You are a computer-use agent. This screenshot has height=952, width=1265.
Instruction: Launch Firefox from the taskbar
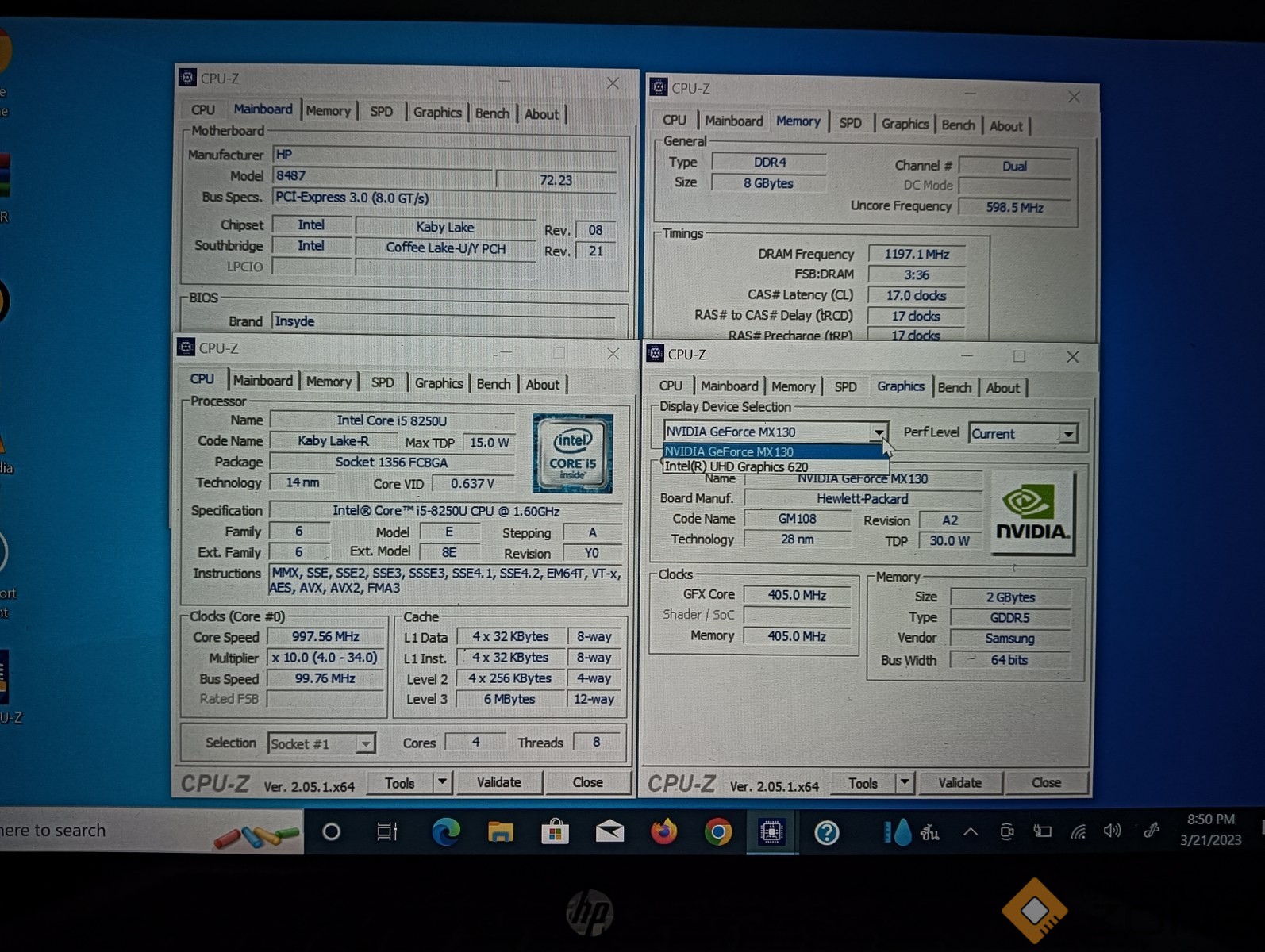[x=663, y=831]
